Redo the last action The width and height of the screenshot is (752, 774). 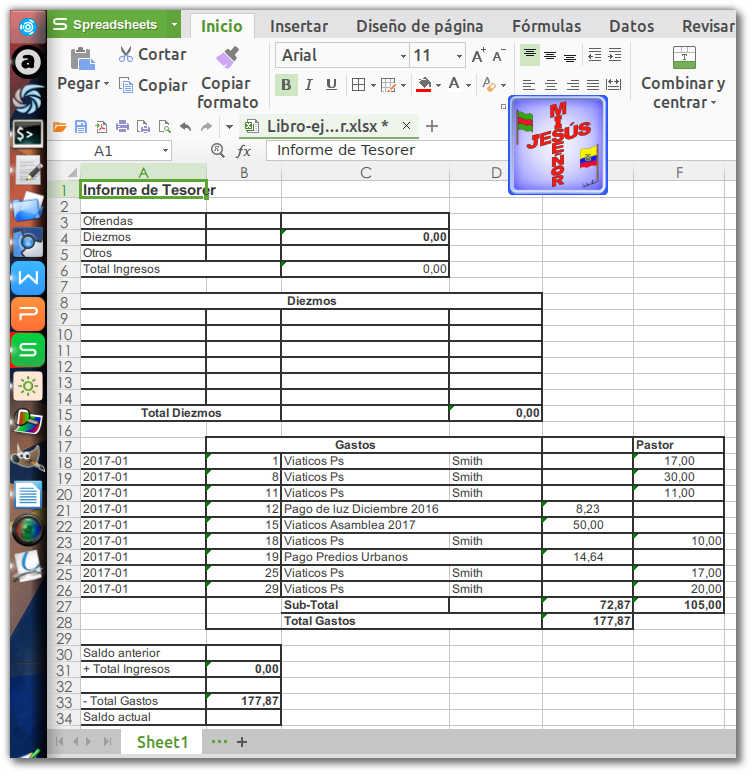coord(206,127)
